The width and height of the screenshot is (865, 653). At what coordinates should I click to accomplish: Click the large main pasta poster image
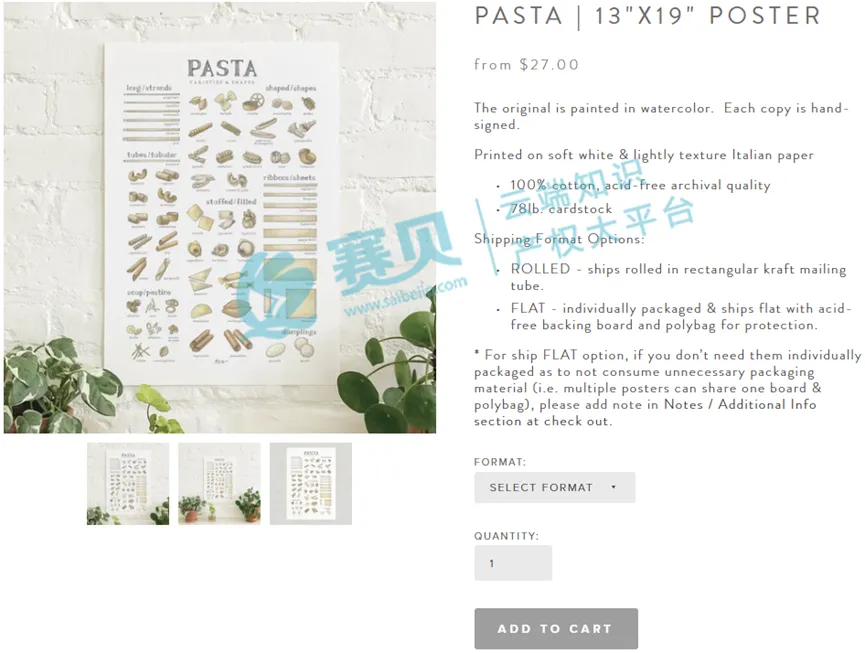220,217
